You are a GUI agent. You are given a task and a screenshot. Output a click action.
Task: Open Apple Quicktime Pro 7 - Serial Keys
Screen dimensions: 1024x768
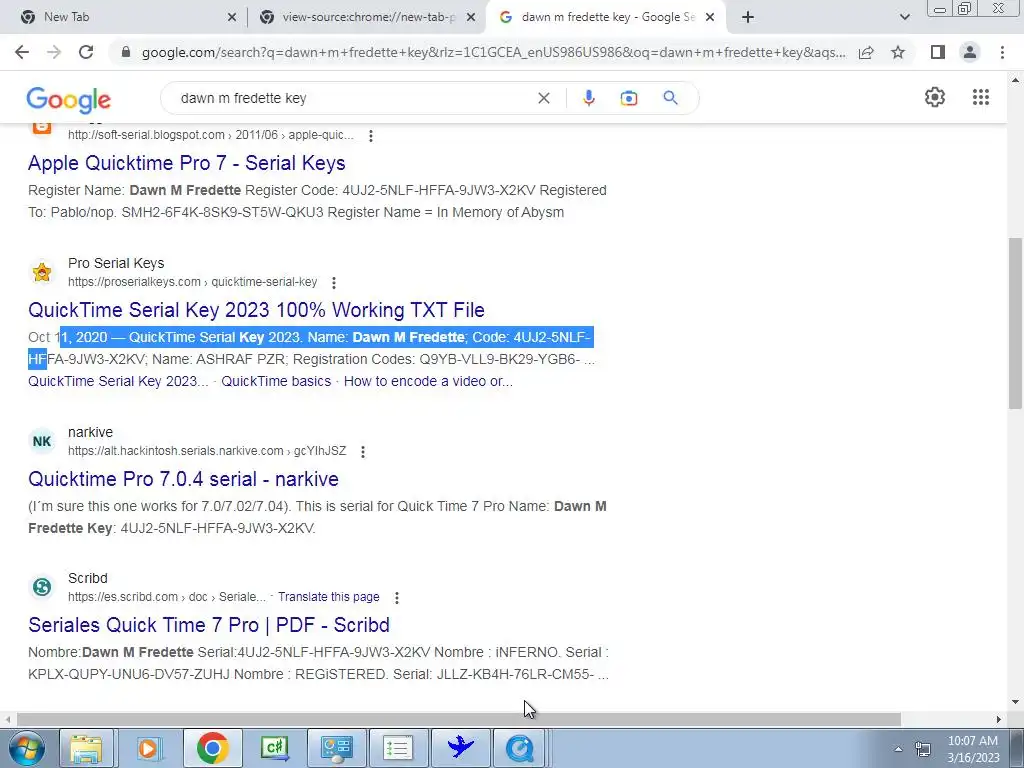187,163
